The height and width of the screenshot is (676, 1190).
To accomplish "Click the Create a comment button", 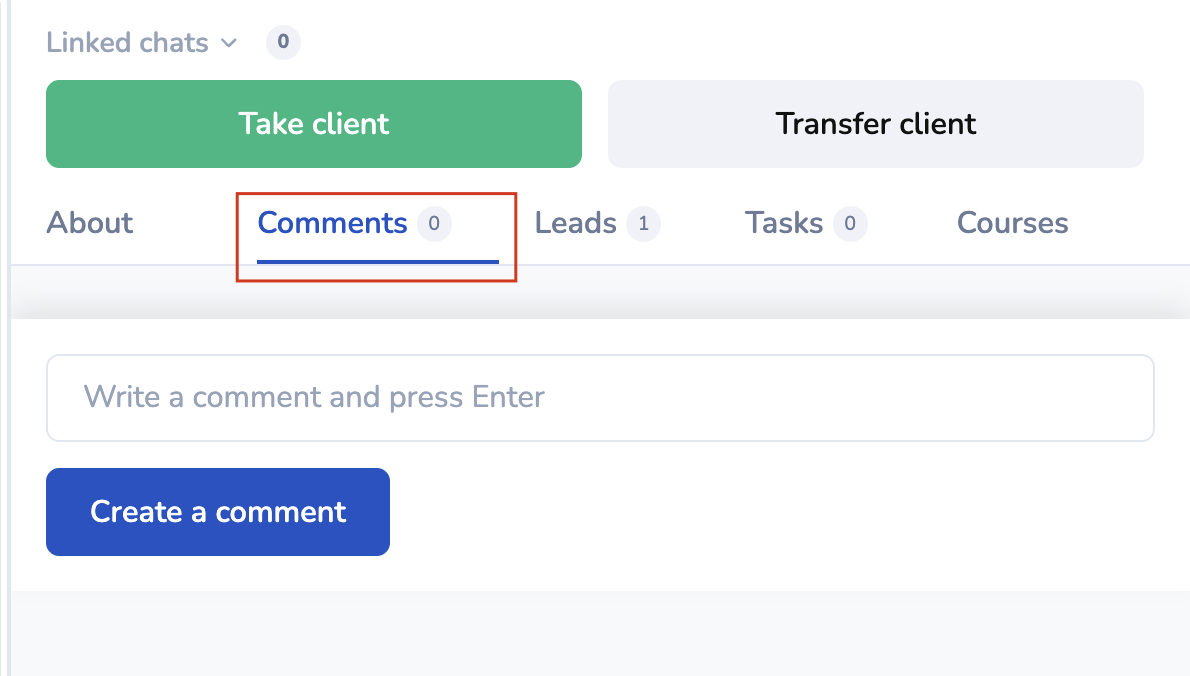I will pos(218,512).
